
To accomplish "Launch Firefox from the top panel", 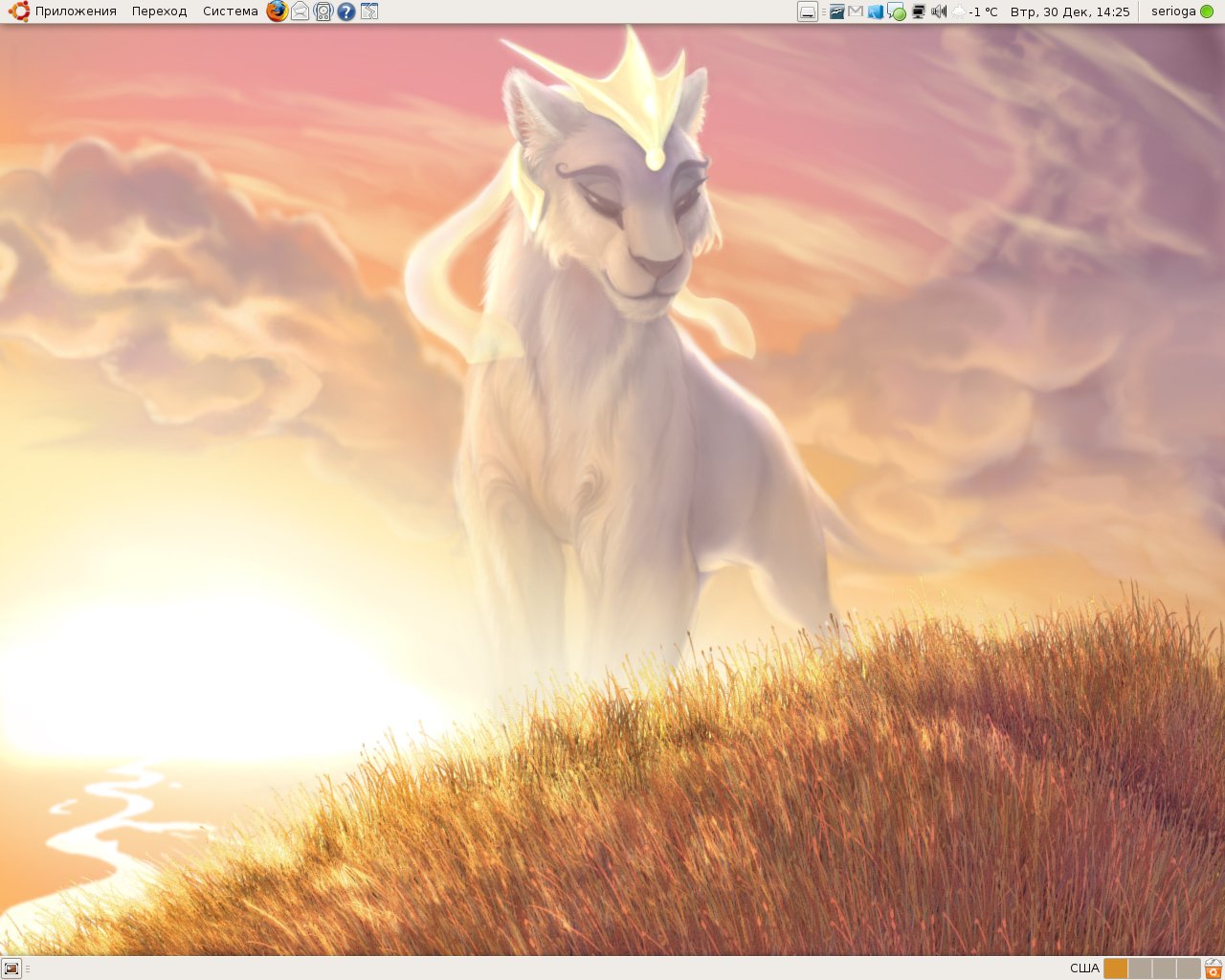I will (277, 11).
